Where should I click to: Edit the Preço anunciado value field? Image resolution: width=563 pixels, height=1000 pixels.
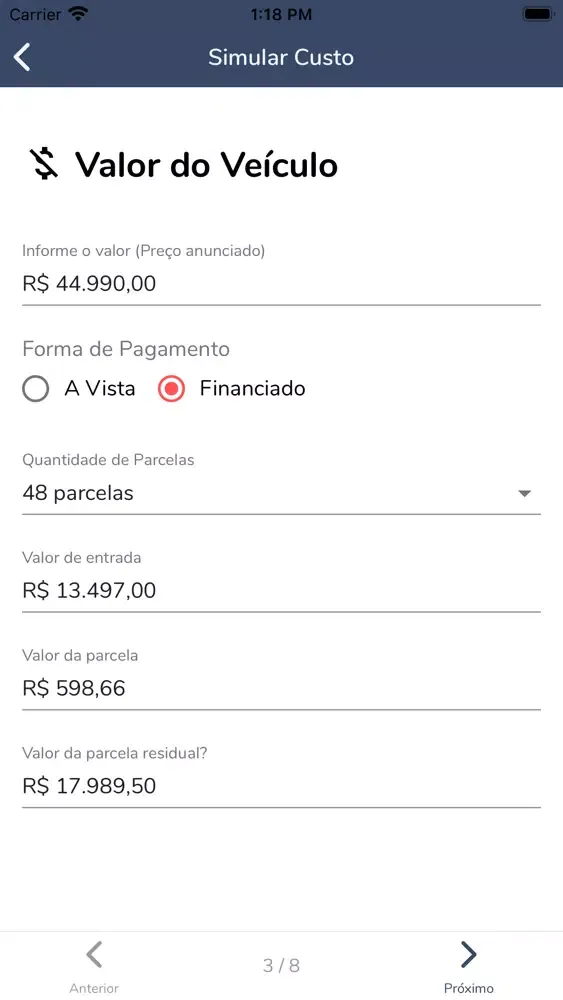281,284
